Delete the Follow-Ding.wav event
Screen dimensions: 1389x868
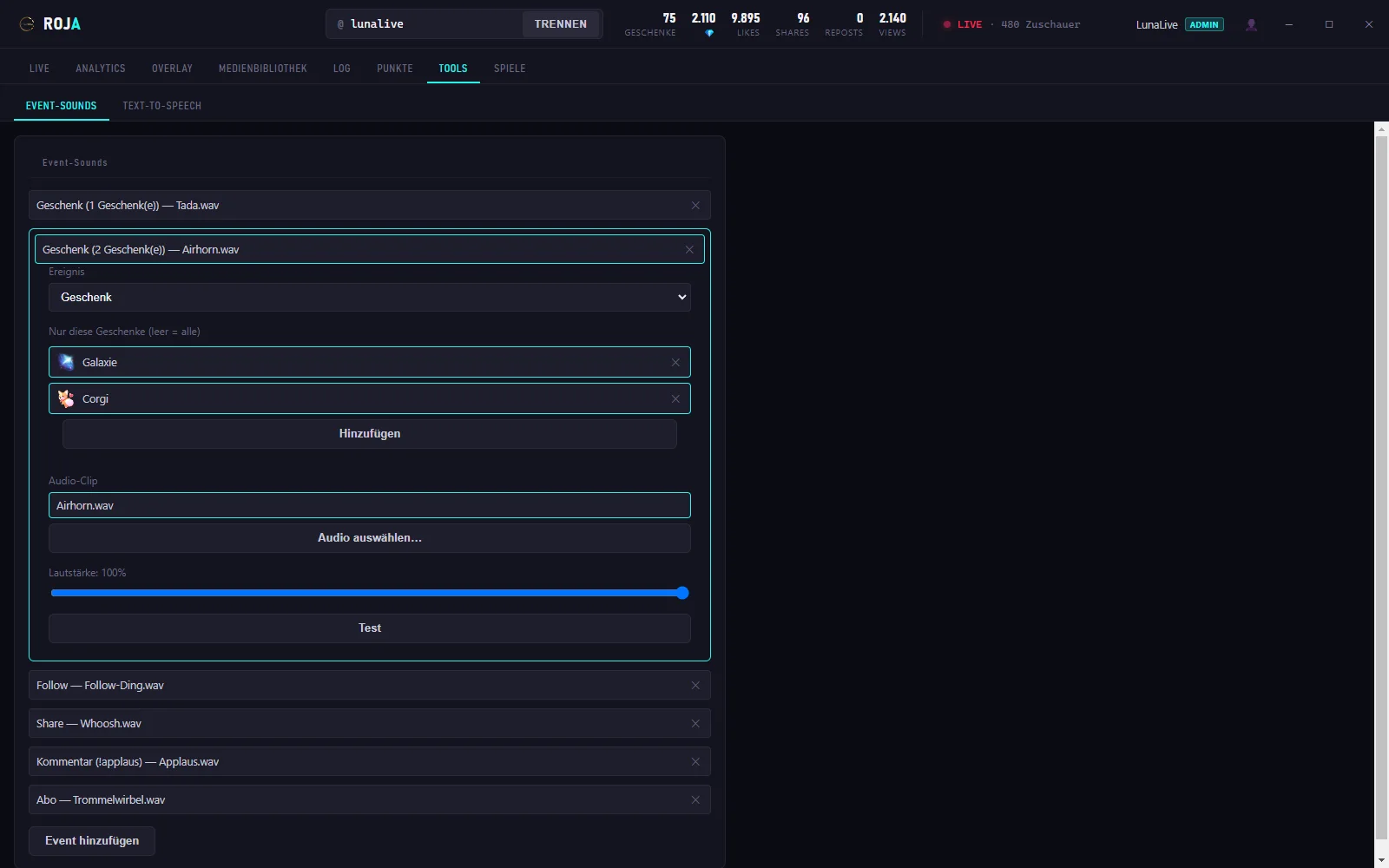pyautogui.click(x=695, y=686)
